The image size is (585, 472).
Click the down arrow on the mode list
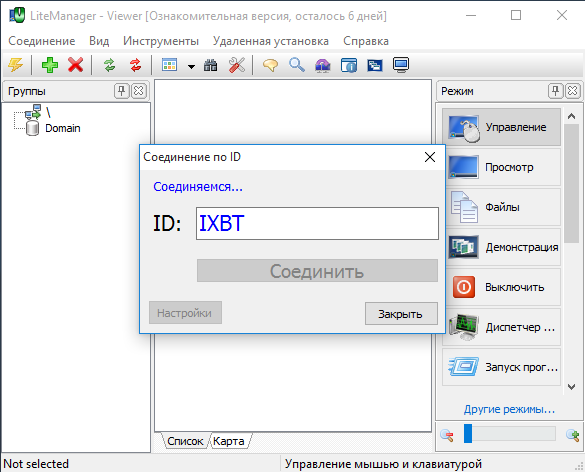click(x=571, y=387)
